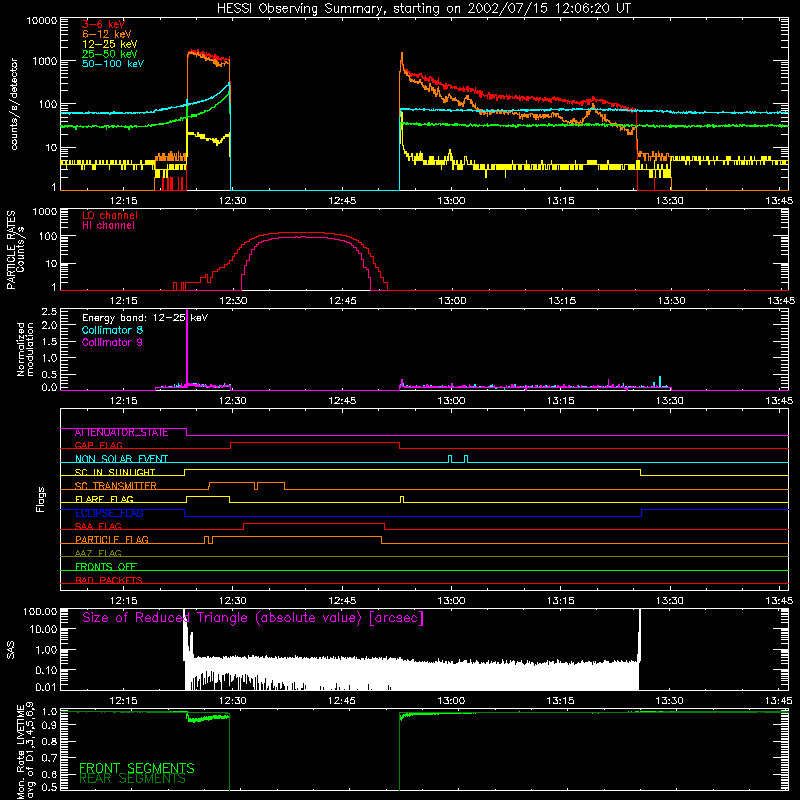Click the PARTICLE_FLAG label
This screenshot has height=800, width=800.
112,540
